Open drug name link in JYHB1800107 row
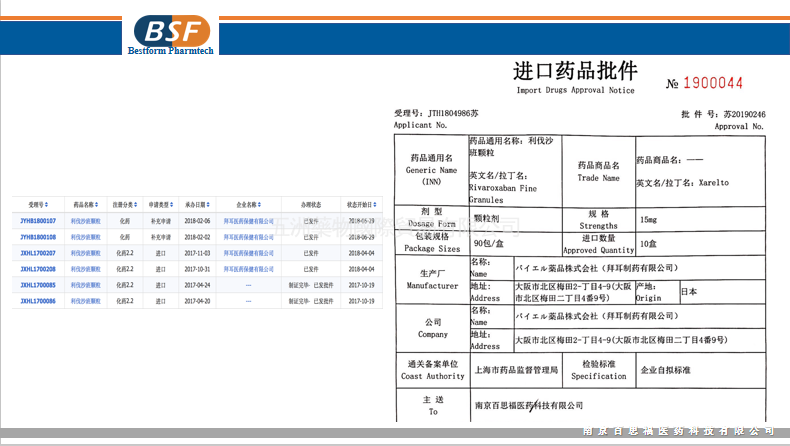790x446 pixels. [x=86, y=221]
